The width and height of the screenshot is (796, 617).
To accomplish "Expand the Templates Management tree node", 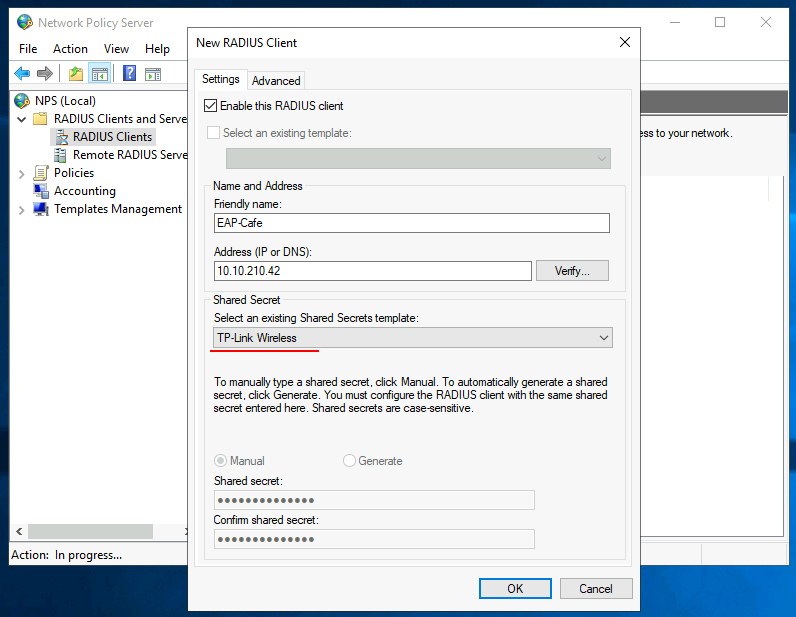I will tap(21, 210).
